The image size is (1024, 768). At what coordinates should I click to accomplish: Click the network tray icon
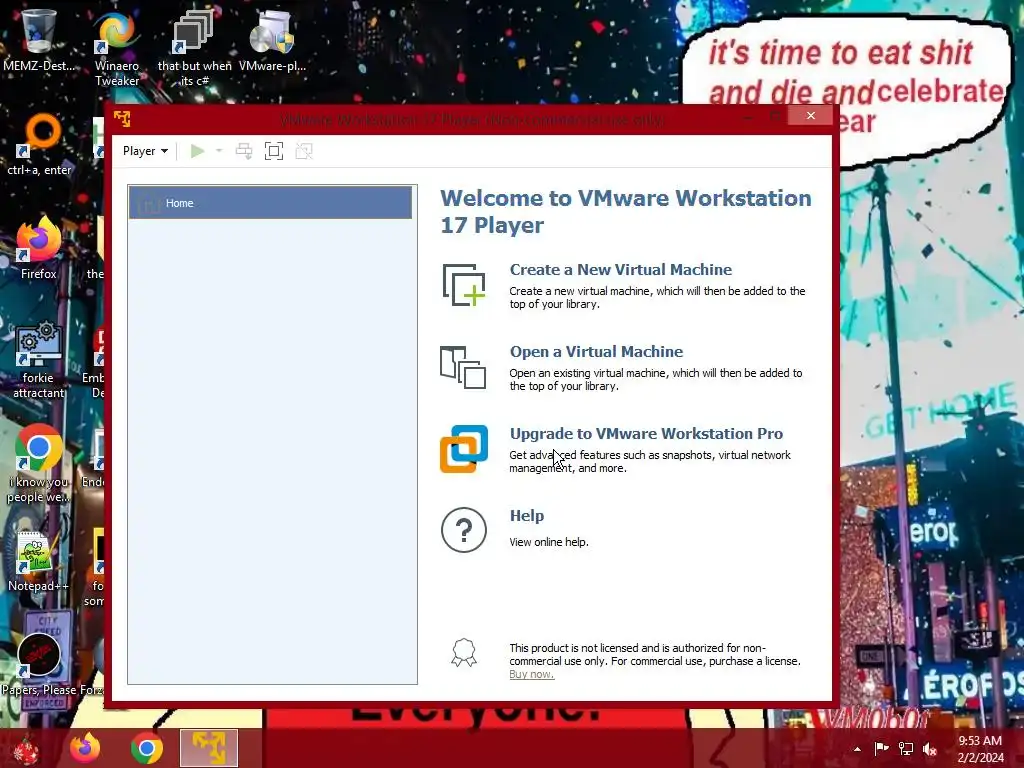click(906, 749)
